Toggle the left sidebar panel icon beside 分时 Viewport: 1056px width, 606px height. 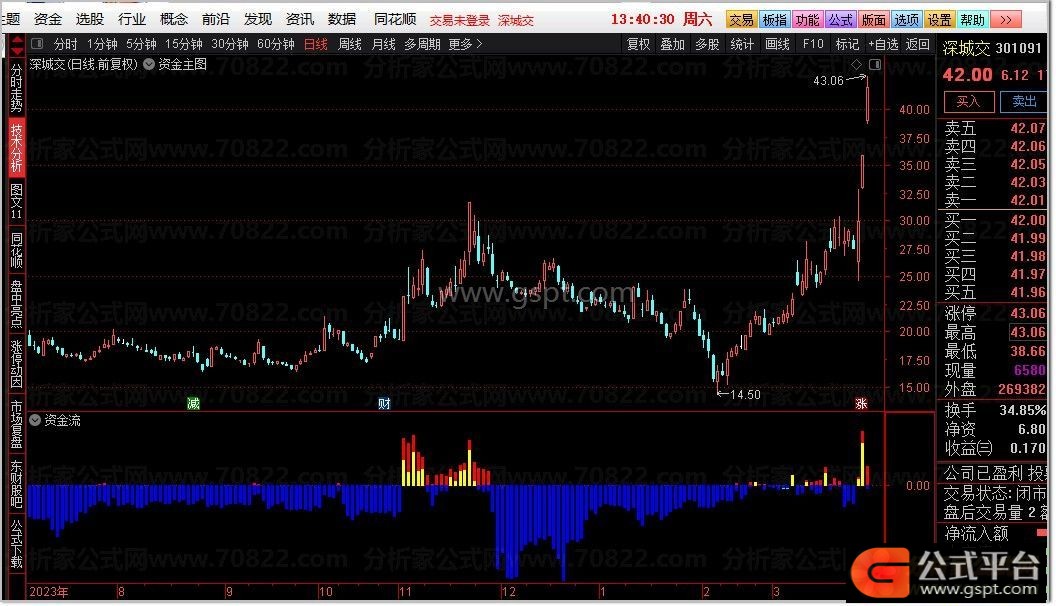(x=38, y=44)
